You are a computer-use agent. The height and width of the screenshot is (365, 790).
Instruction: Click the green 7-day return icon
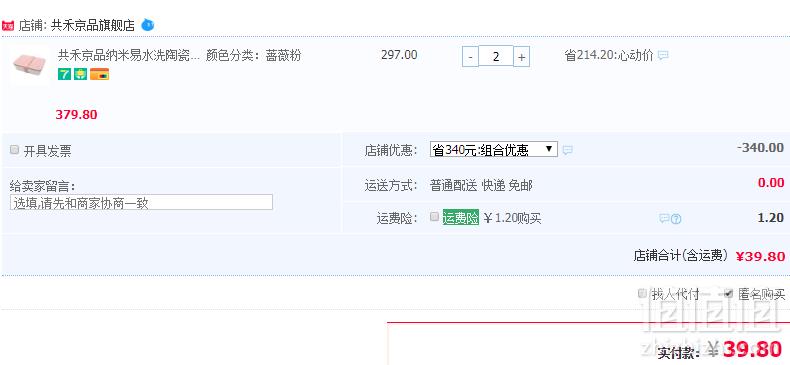(64, 75)
